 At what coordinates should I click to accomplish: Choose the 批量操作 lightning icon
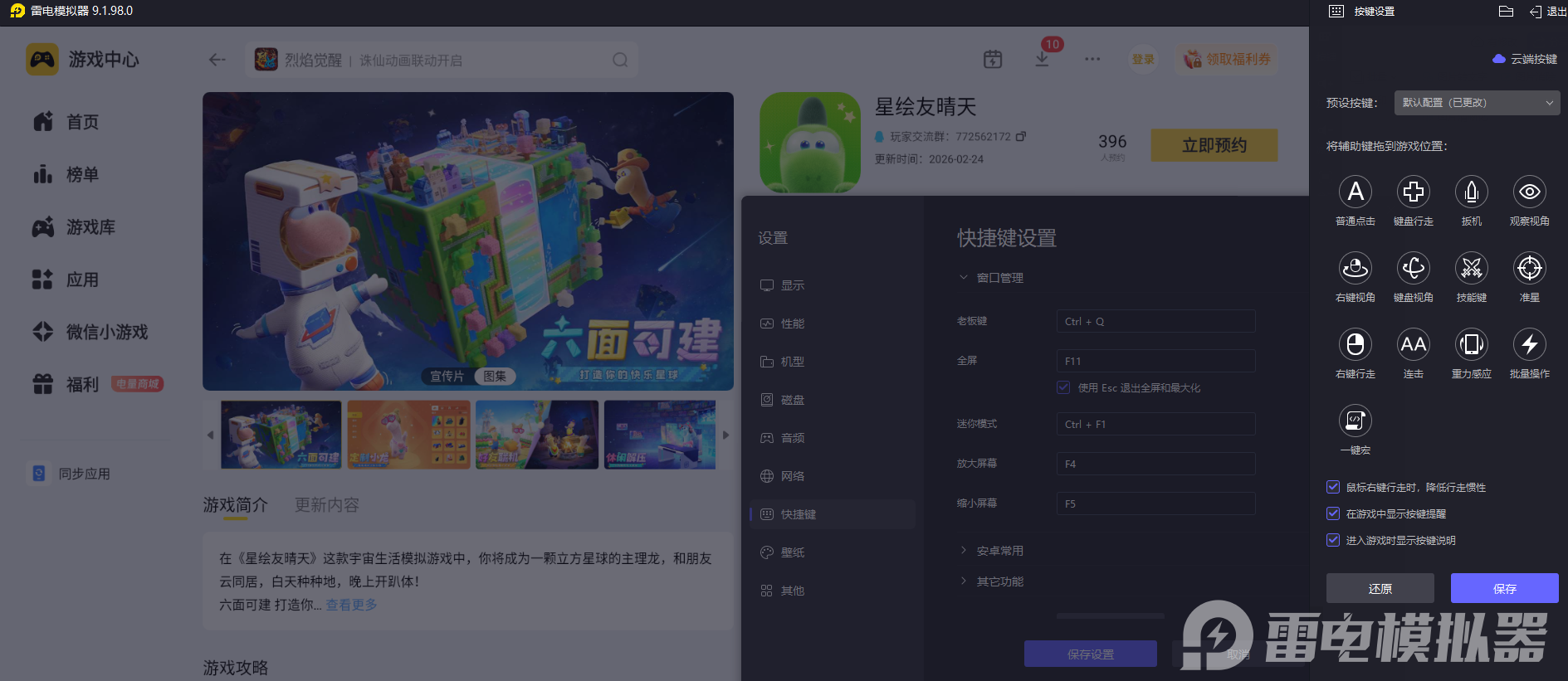pos(1530,344)
